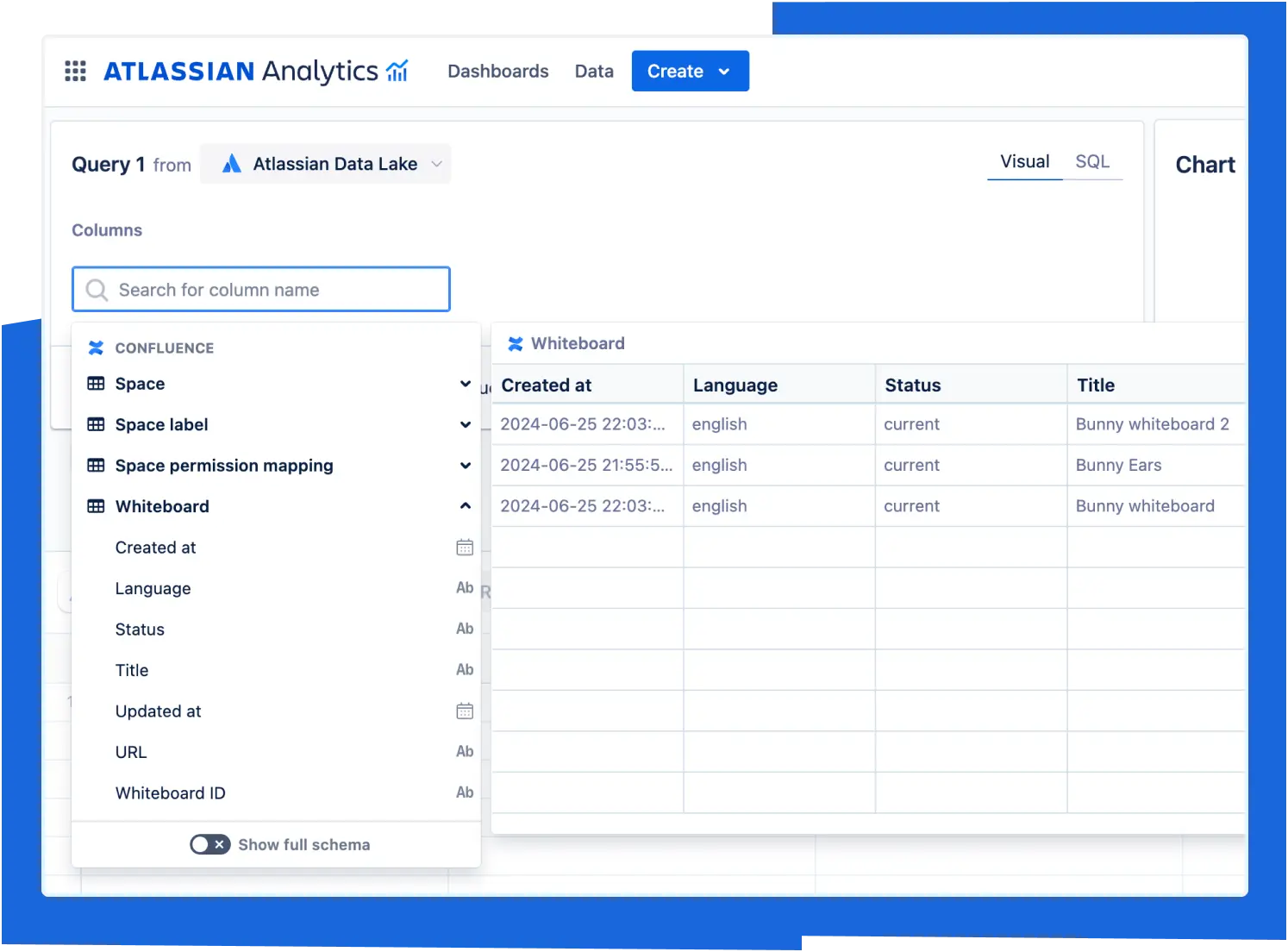This screenshot has height=952, width=1288.
Task: Click the 'Bunny whiteboard 2' title cell
Action: pos(1157,424)
